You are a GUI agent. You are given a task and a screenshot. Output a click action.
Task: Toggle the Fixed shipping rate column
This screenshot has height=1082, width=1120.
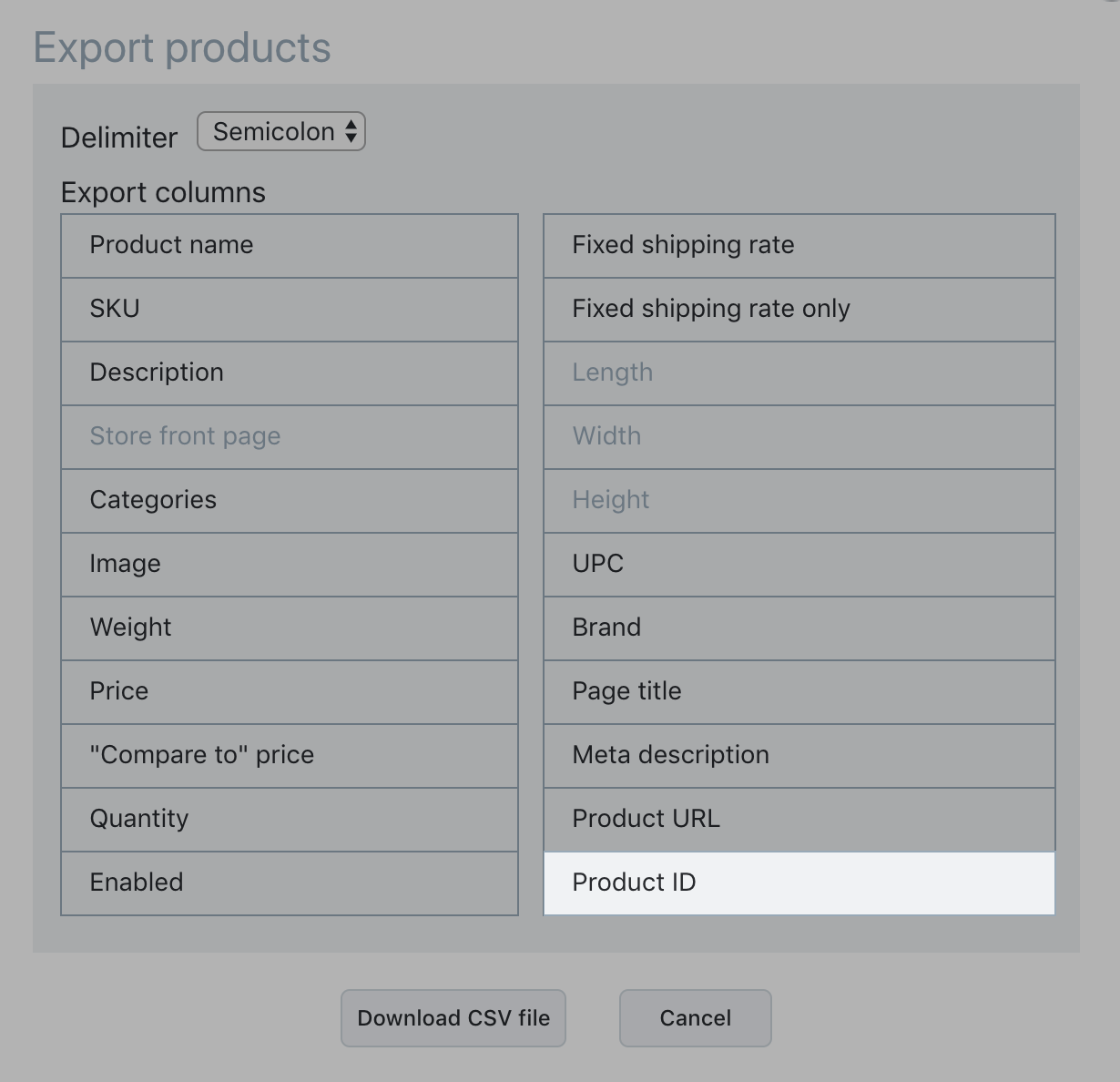coord(799,246)
